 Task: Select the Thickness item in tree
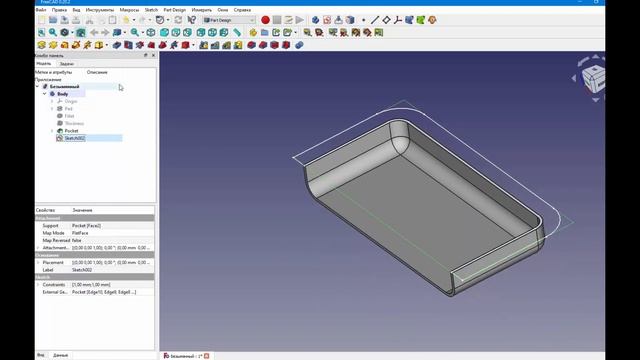(x=74, y=123)
